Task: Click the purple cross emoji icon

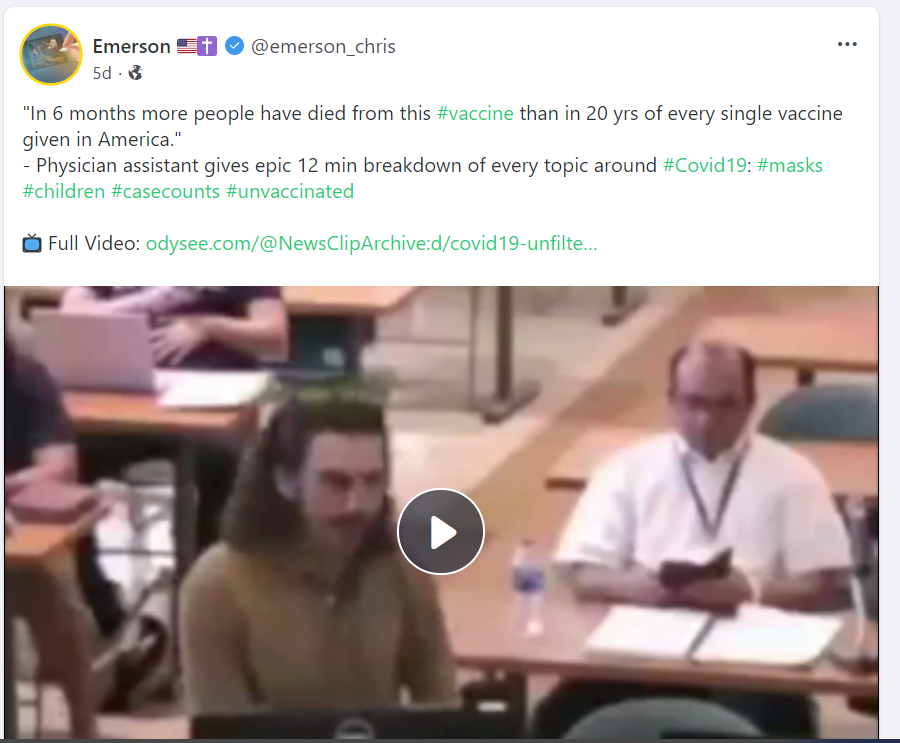Action: 207,46
